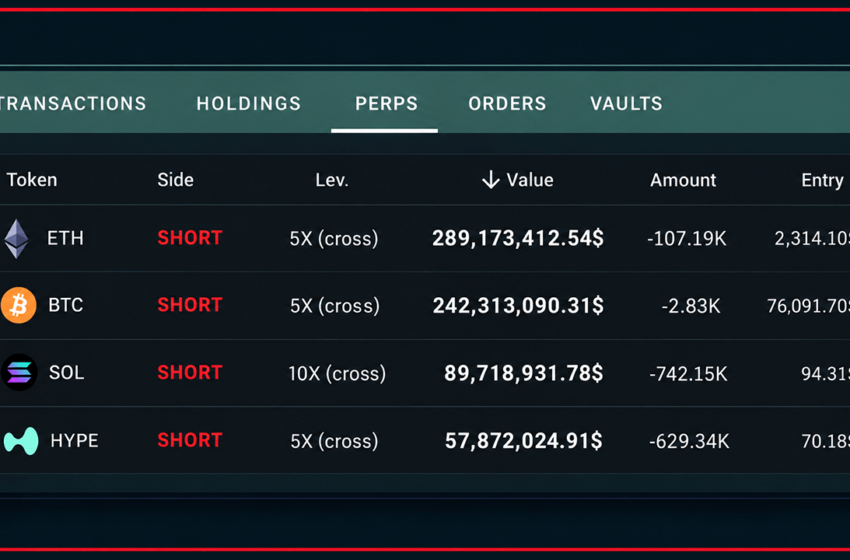Click SHORT in the HYPE row
850x560 pixels.
(x=190, y=440)
